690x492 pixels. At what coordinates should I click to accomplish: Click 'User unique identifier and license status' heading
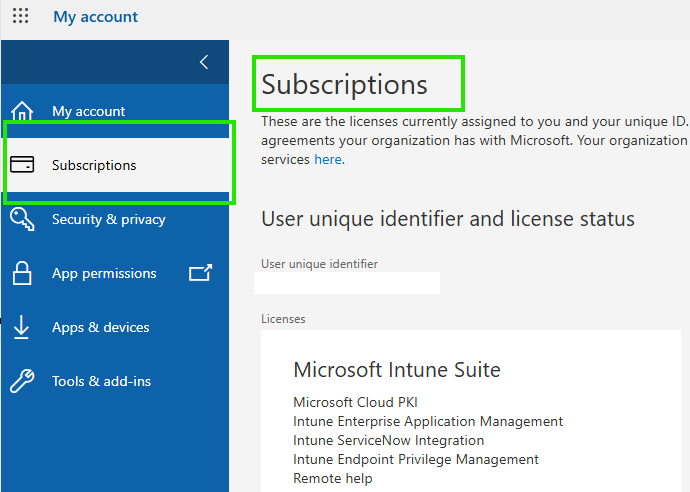pos(448,219)
